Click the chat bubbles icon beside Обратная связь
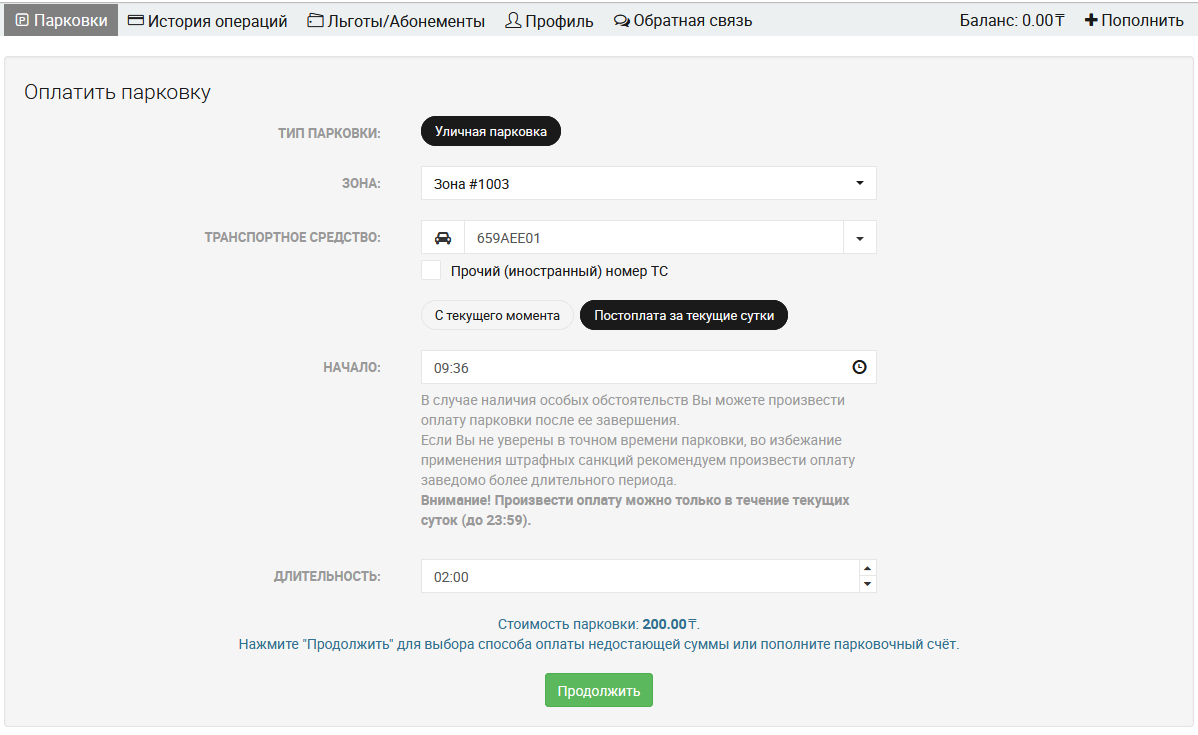This screenshot has height=735, width=1198. (621, 20)
